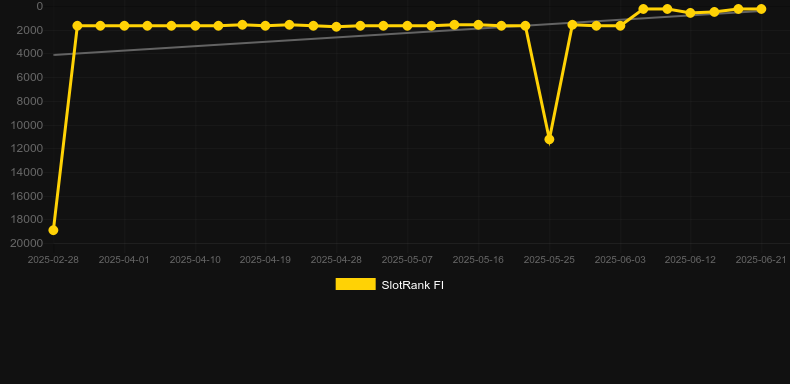The height and width of the screenshot is (384, 790).
Task: Select the data point above 2025-04-28
Action: point(337,27)
